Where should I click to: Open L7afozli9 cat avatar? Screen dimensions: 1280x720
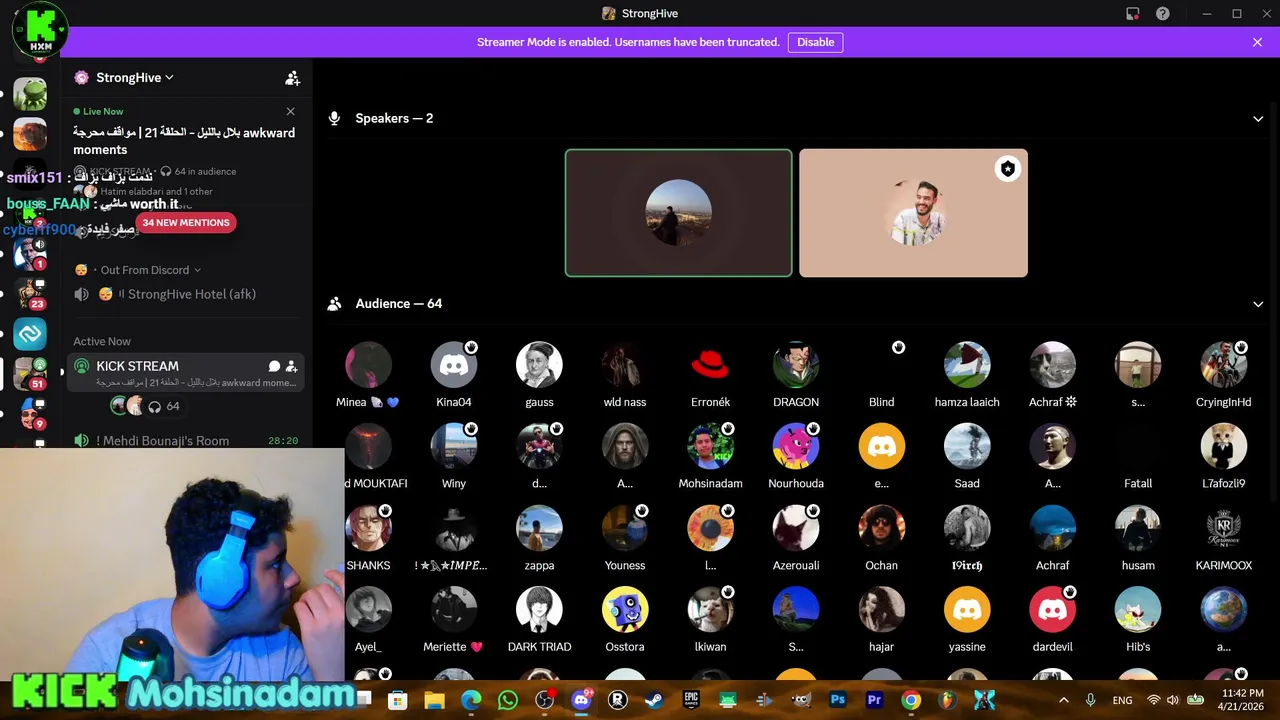tap(1224, 446)
